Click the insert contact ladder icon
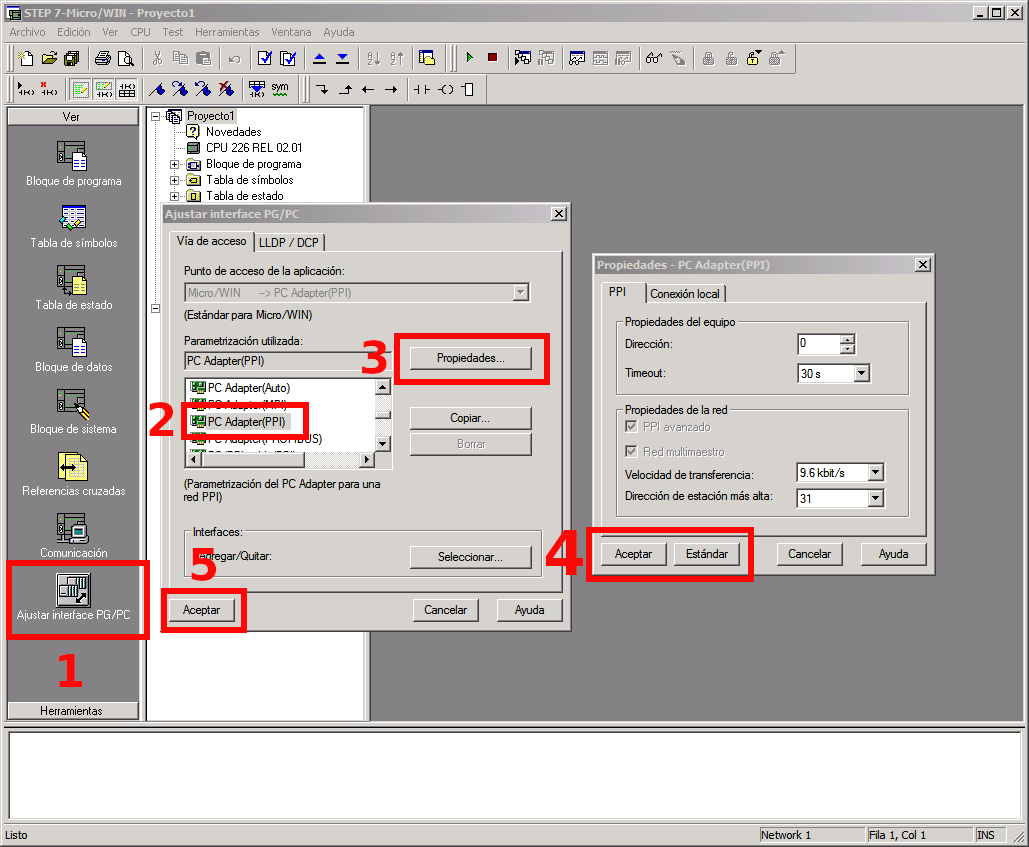Screen dimensions: 1029x847 [x=422, y=89]
